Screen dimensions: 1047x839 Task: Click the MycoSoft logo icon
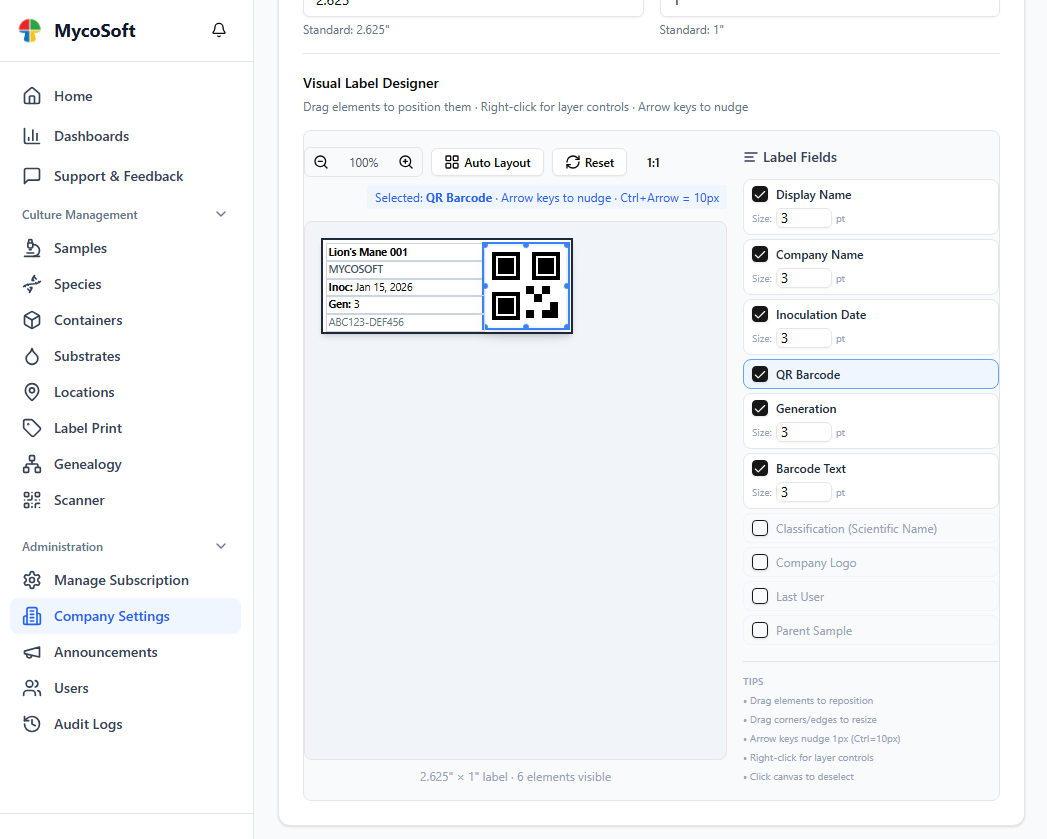tap(31, 31)
